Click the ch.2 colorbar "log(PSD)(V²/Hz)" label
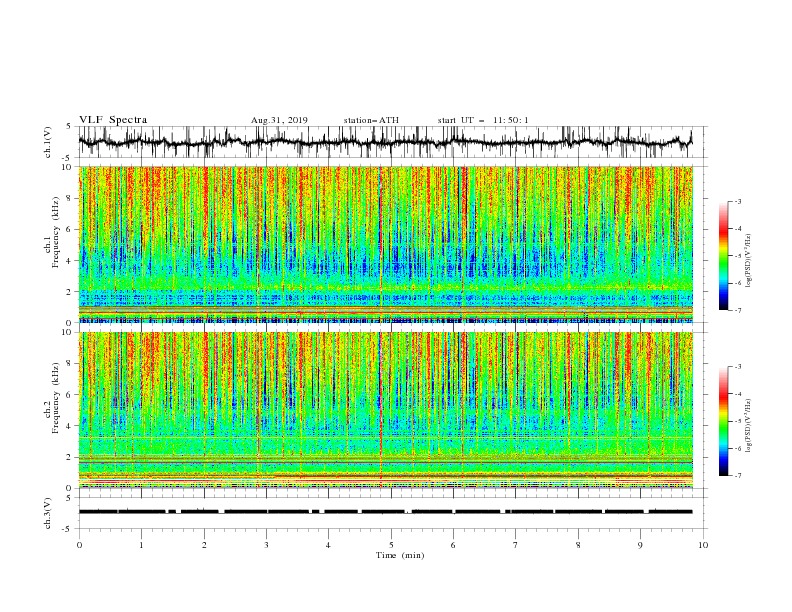 [x=749, y=425]
